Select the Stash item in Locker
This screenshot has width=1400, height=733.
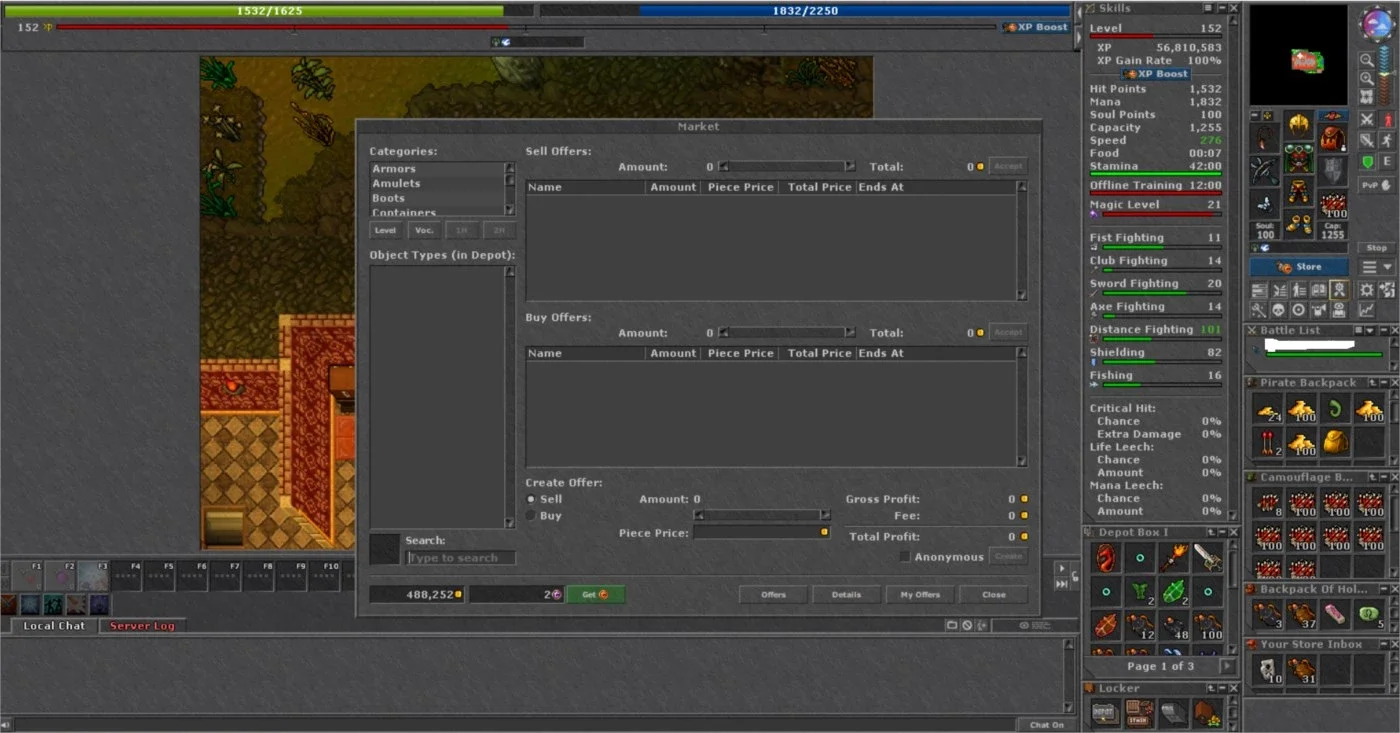pos(1138,712)
